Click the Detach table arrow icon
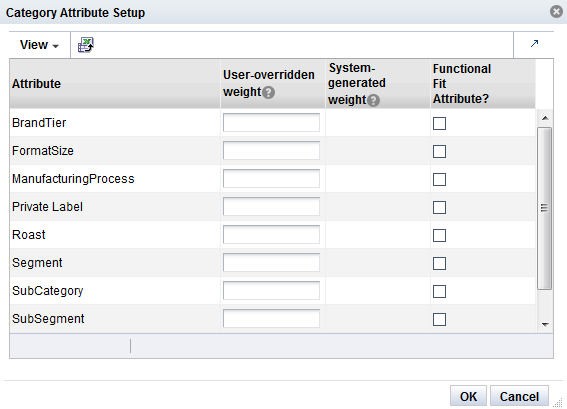 pyautogui.click(x=534, y=44)
